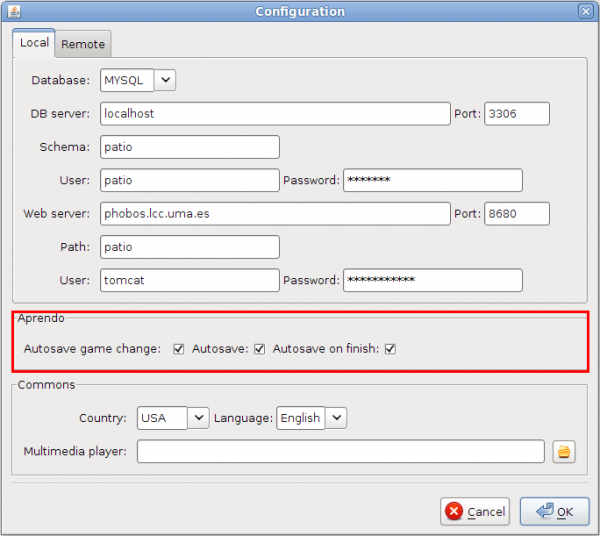This screenshot has height=536, width=600.
Task: Click the tomcat User field
Action: pos(190,280)
